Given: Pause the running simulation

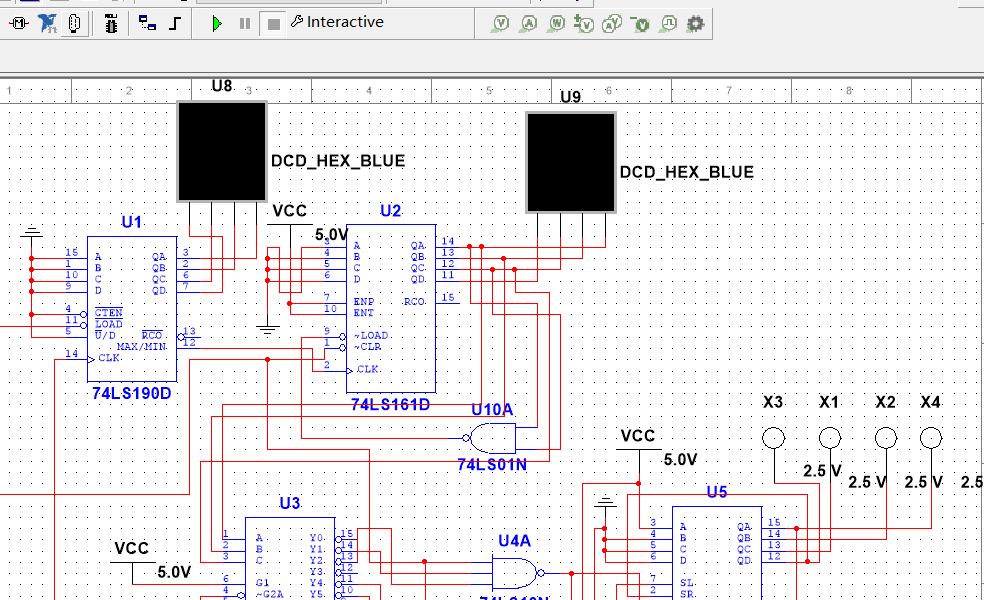Looking at the screenshot, I should tap(245, 22).
